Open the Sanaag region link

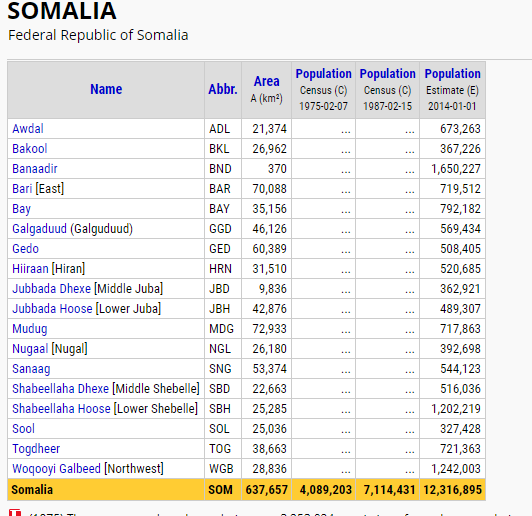31,369
